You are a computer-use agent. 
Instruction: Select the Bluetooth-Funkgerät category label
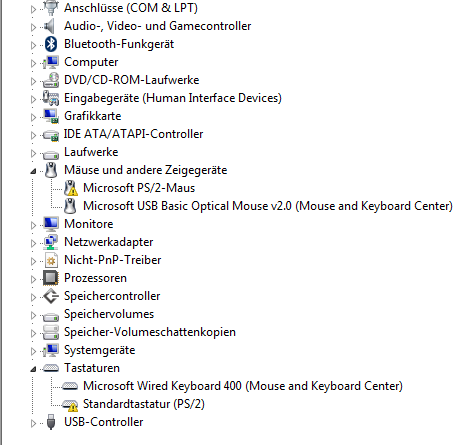coord(119,44)
